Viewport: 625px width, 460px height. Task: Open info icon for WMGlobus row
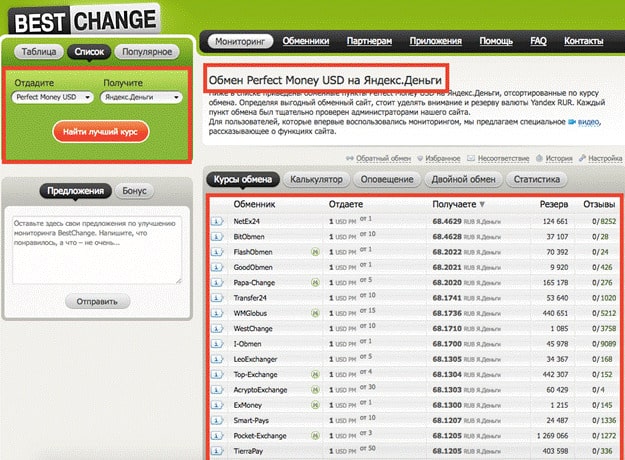point(217,313)
